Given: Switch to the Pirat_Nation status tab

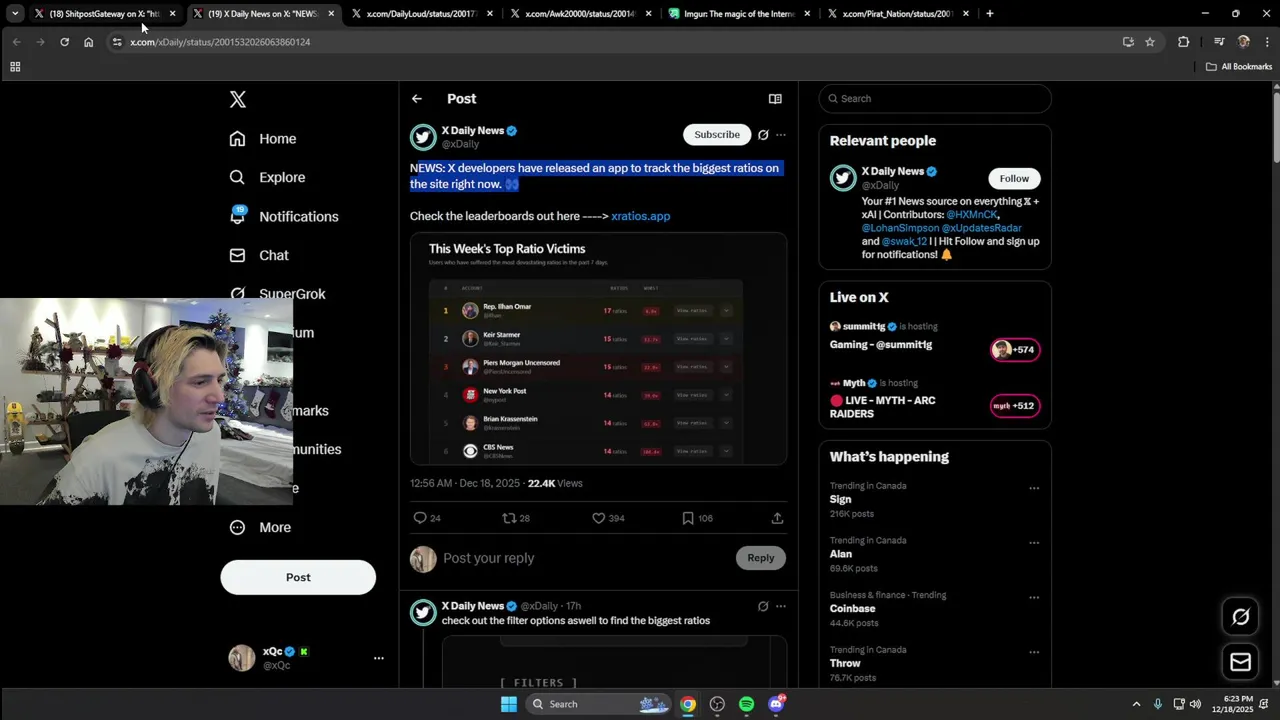Looking at the screenshot, I should pyautogui.click(x=897, y=14).
